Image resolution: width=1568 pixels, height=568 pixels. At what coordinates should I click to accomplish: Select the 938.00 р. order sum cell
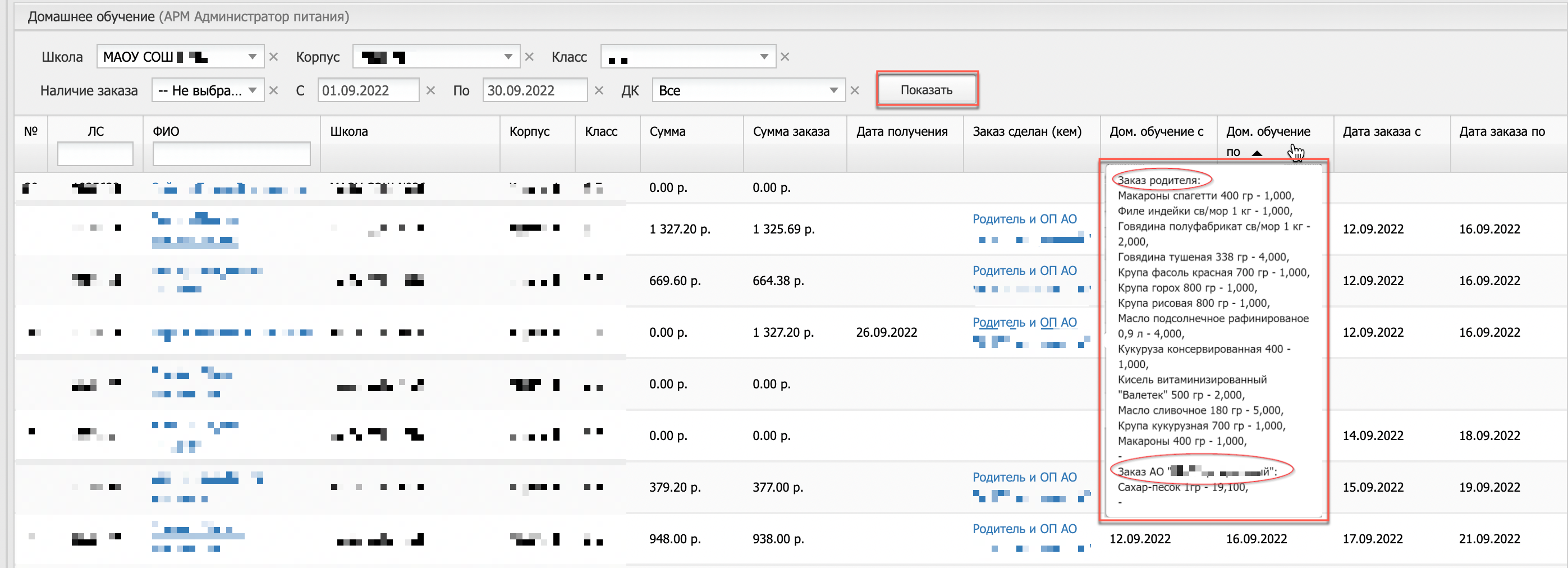778,539
